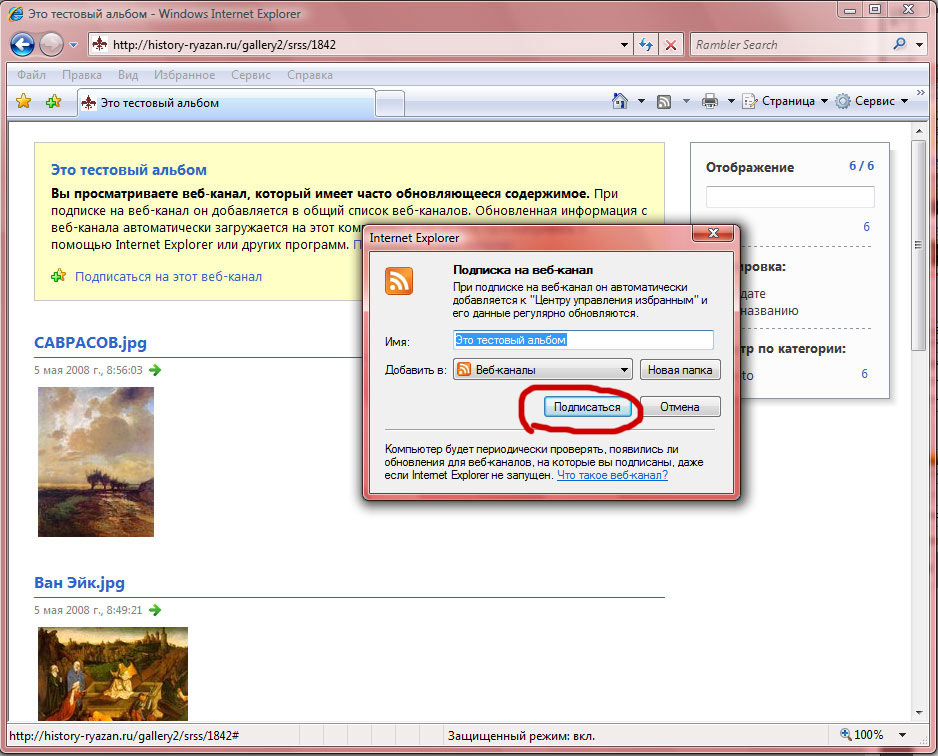Image resolution: width=938 pixels, height=756 pixels.
Task: Open the Справка menu
Action: [x=310, y=75]
